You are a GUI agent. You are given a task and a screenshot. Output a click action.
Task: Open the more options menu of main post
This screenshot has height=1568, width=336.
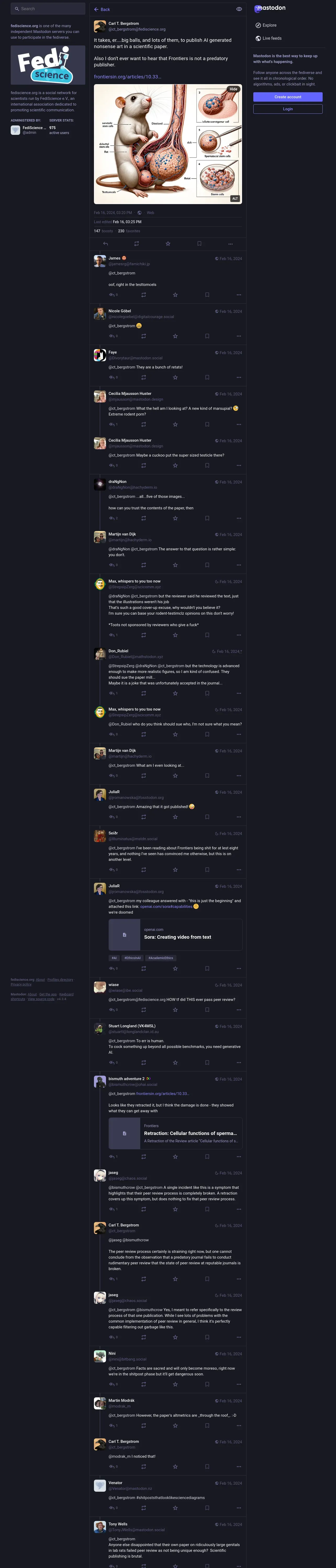tap(231, 244)
